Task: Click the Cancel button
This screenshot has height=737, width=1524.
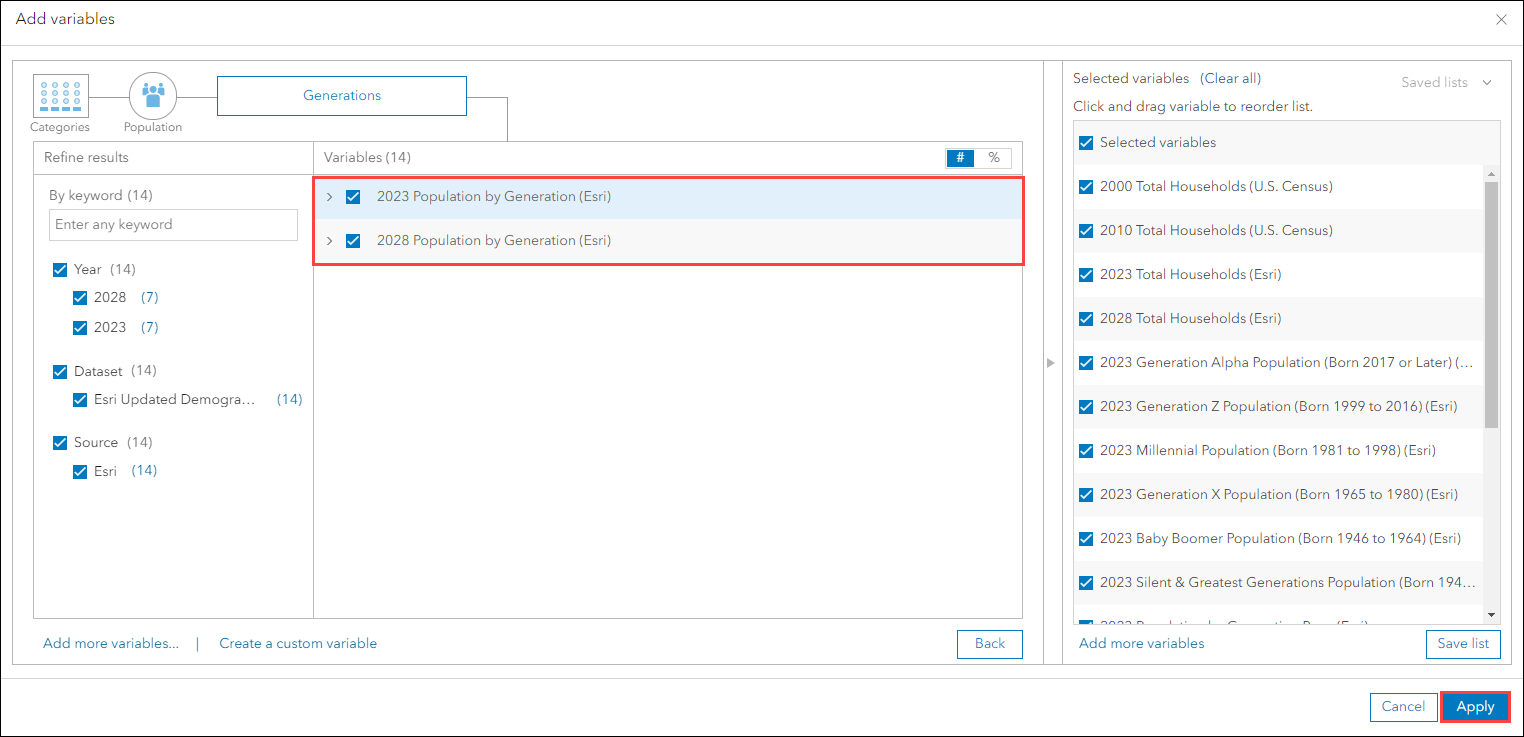Action: (x=1403, y=707)
